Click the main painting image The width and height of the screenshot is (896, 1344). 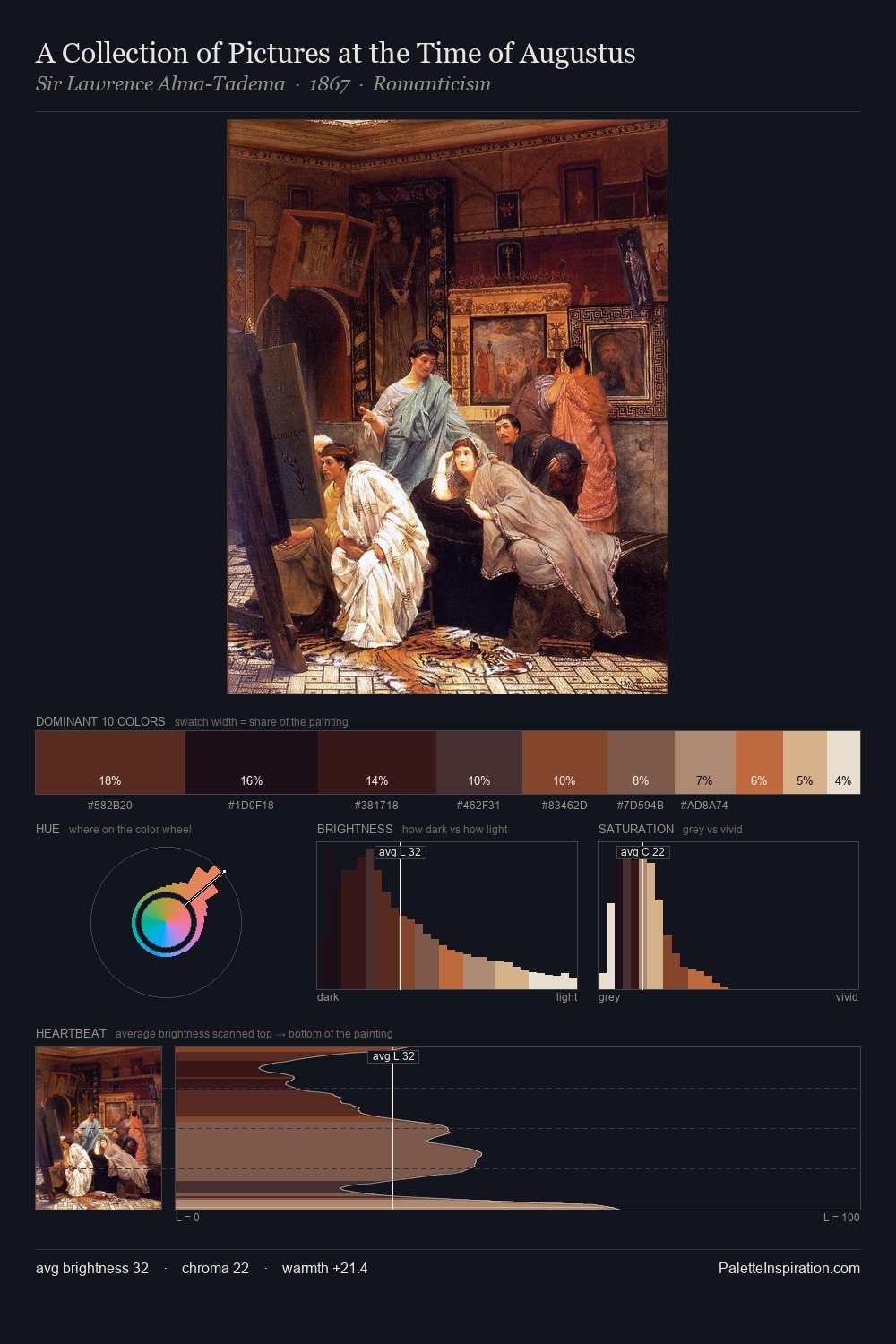[x=447, y=407]
